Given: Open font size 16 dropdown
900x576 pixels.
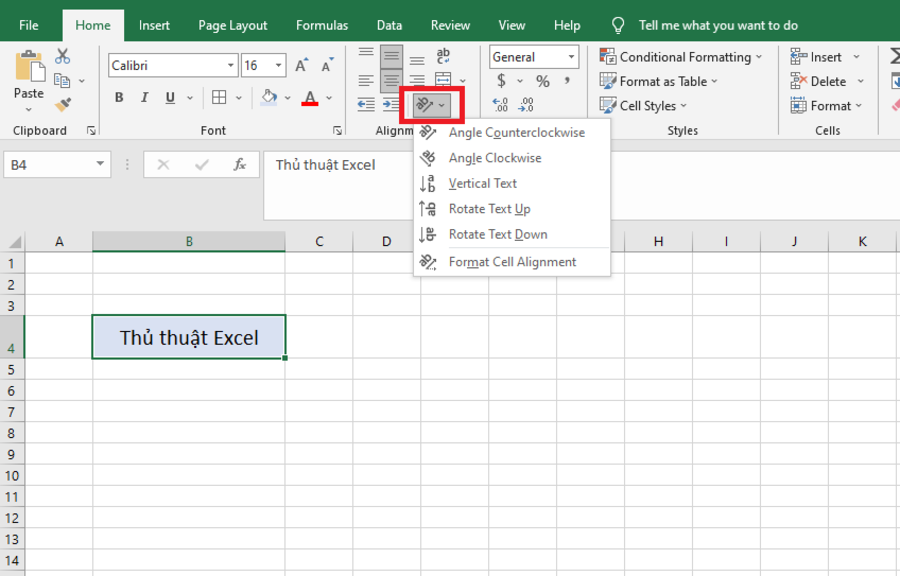Looking at the screenshot, I should coord(278,65).
